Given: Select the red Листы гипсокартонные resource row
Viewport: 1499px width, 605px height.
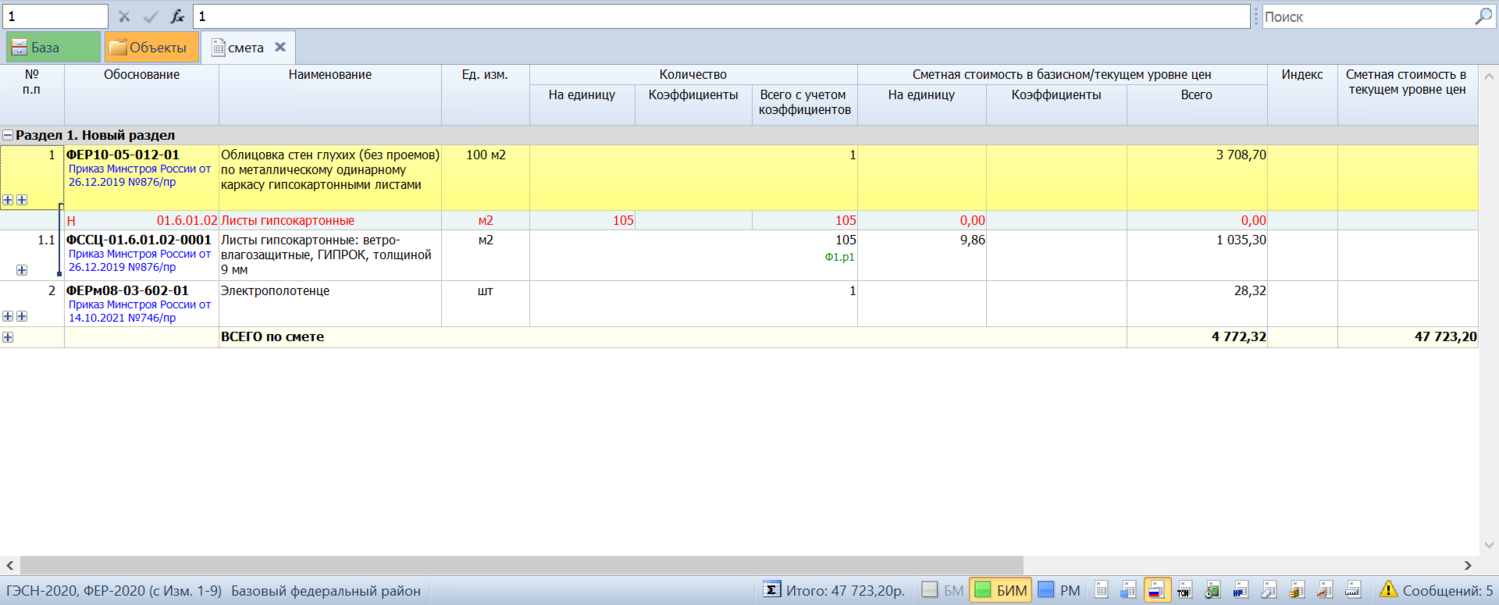Looking at the screenshot, I should [739, 220].
